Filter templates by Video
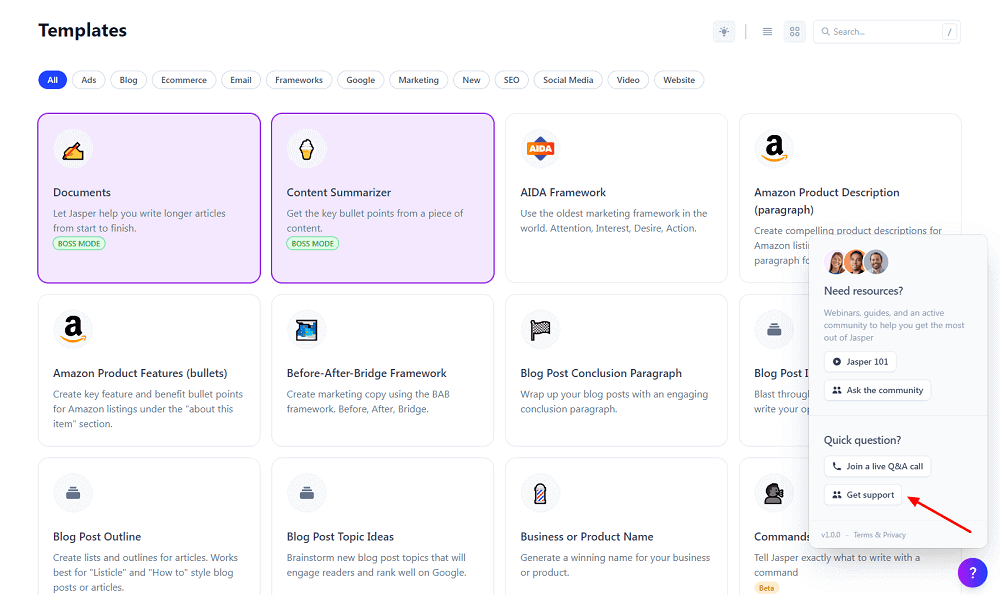This screenshot has width=1000, height=595. coord(628,80)
